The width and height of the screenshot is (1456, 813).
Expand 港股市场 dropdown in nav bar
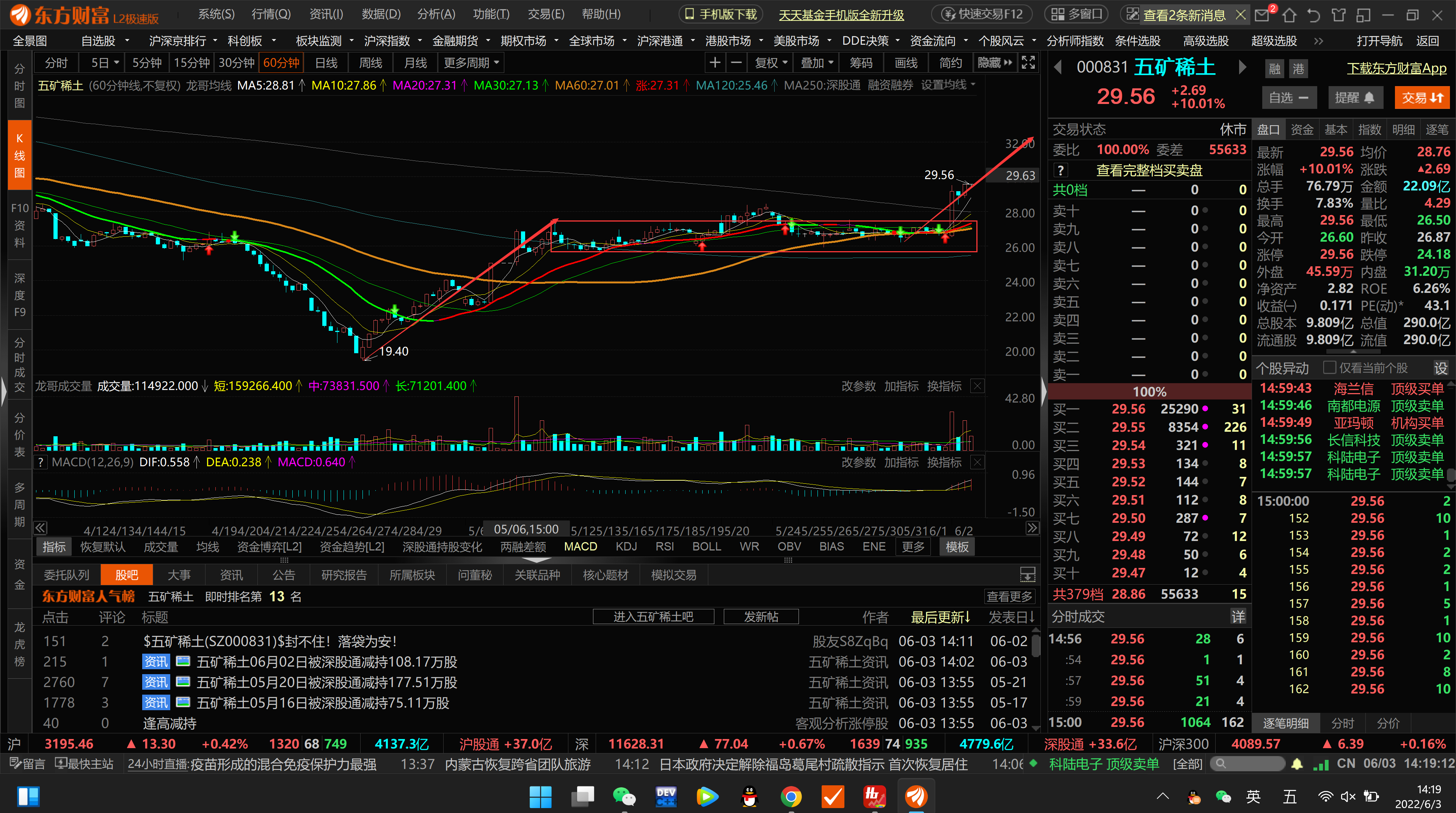(761, 41)
